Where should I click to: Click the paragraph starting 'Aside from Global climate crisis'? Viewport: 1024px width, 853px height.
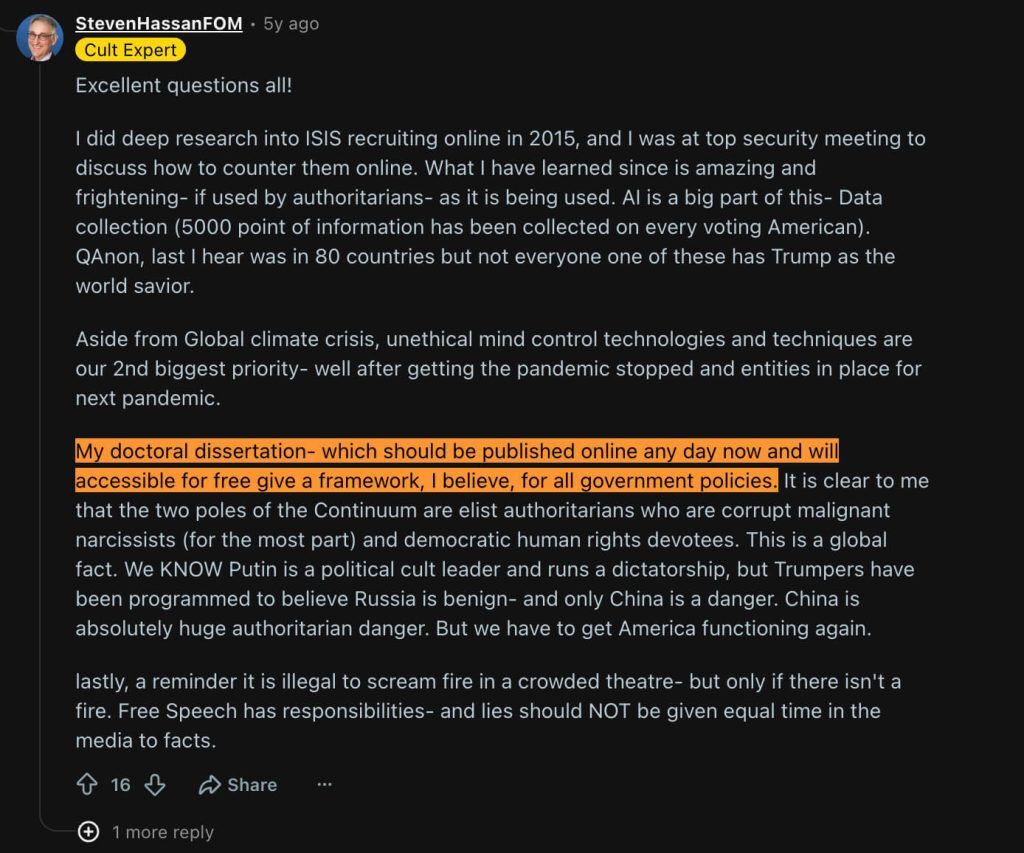pos(498,368)
